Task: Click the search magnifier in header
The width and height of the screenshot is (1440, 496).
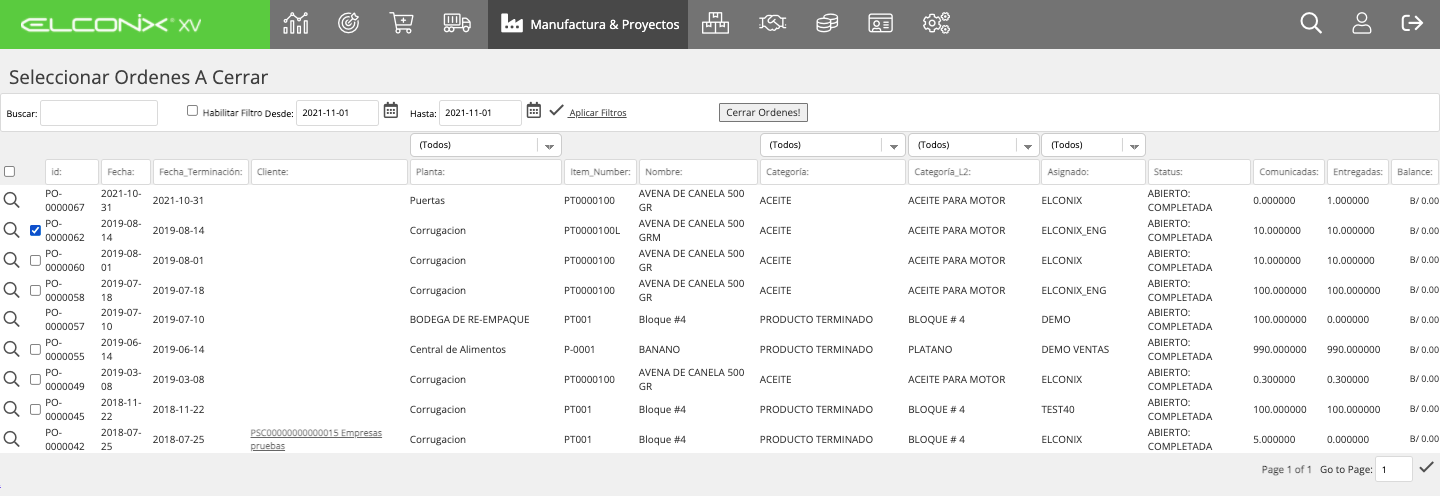Action: coord(1311,23)
